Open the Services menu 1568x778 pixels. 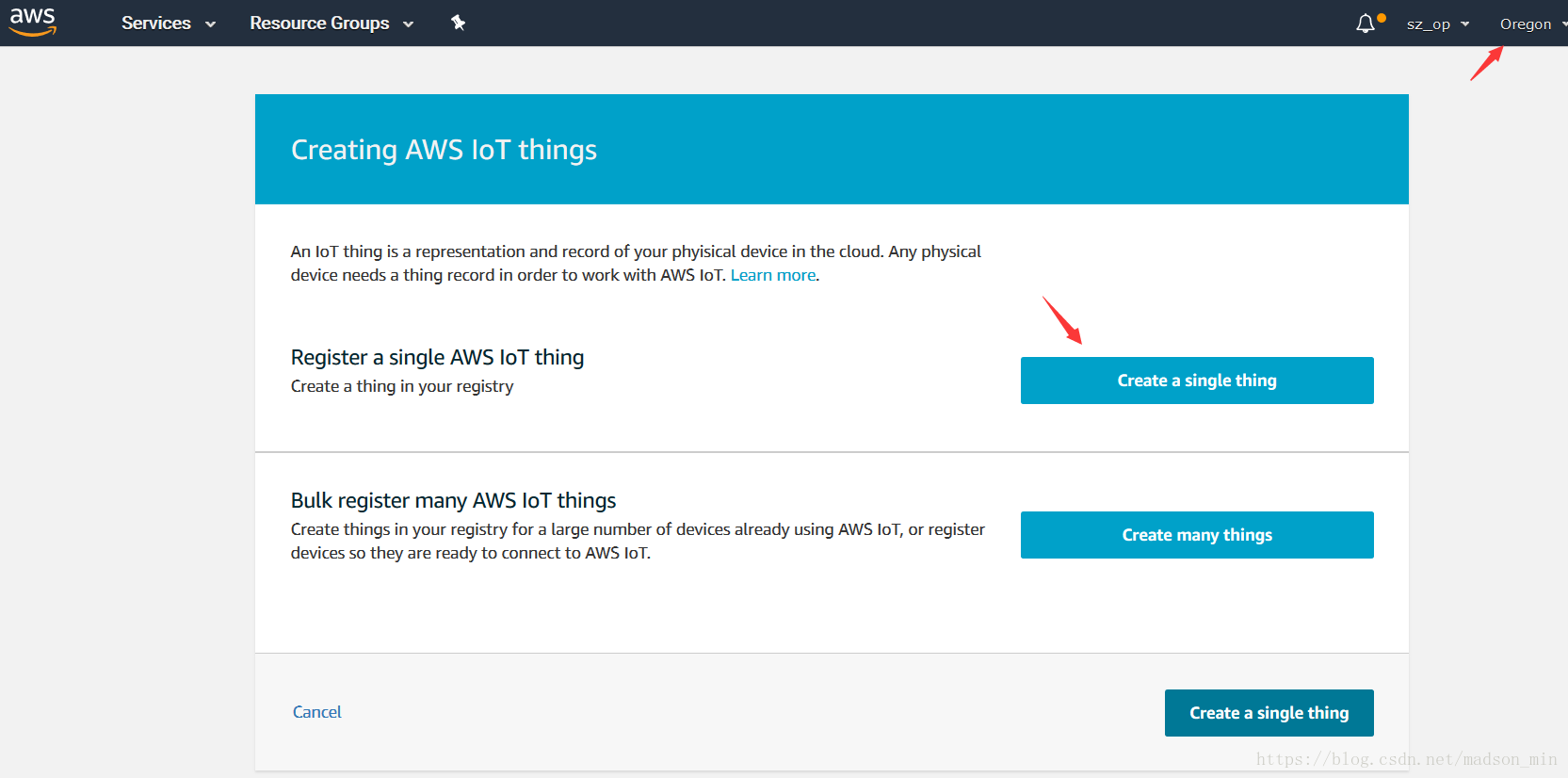tap(169, 24)
